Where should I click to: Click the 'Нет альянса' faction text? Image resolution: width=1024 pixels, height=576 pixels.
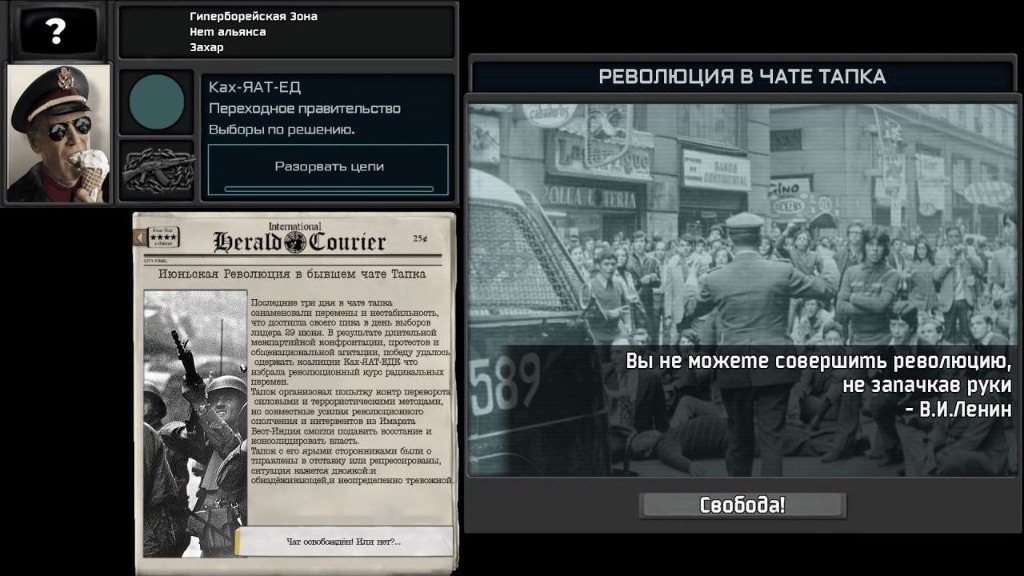click(x=227, y=31)
